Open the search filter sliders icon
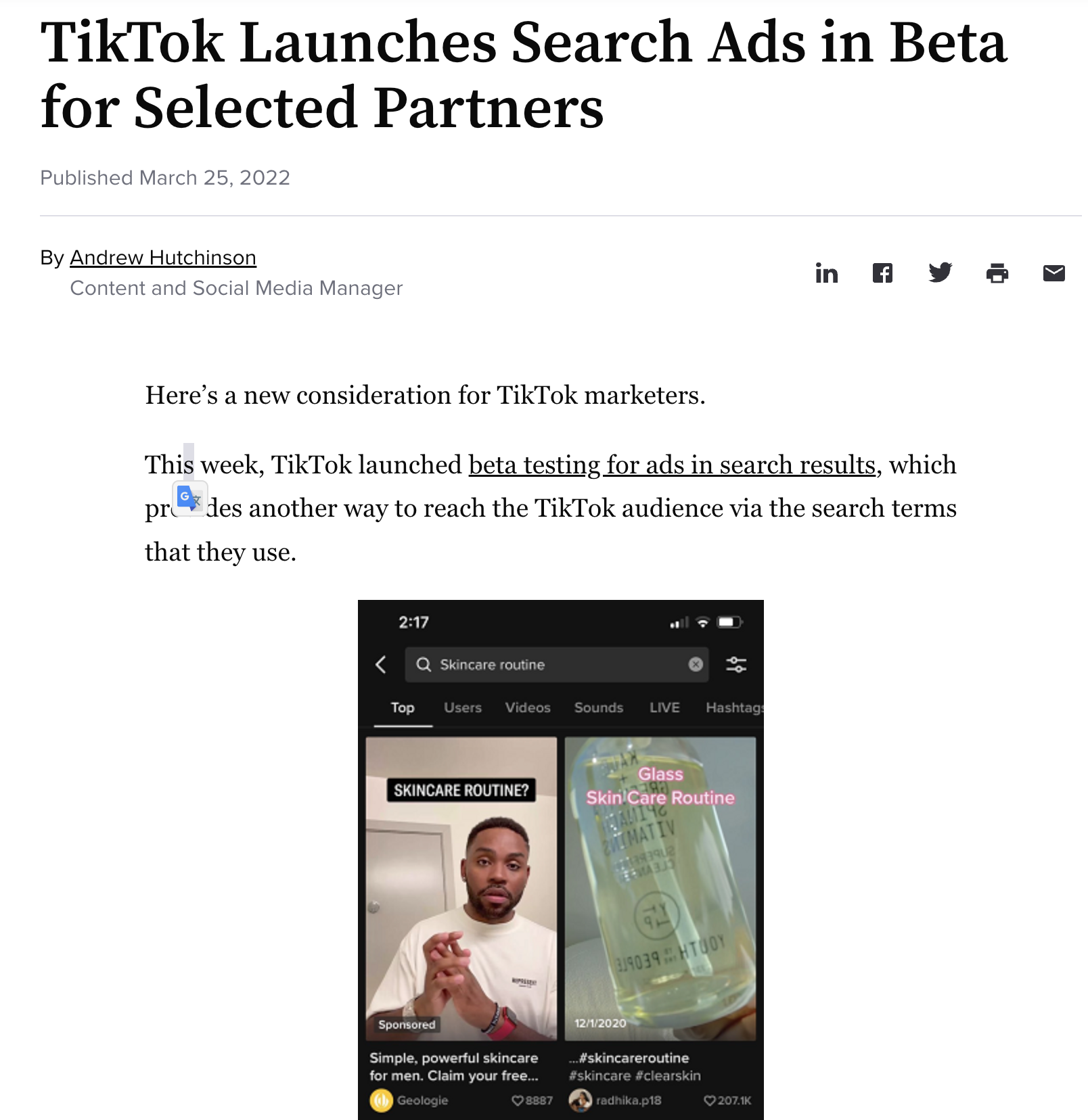1088x1120 pixels. pyautogui.click(x=735, y=664)
